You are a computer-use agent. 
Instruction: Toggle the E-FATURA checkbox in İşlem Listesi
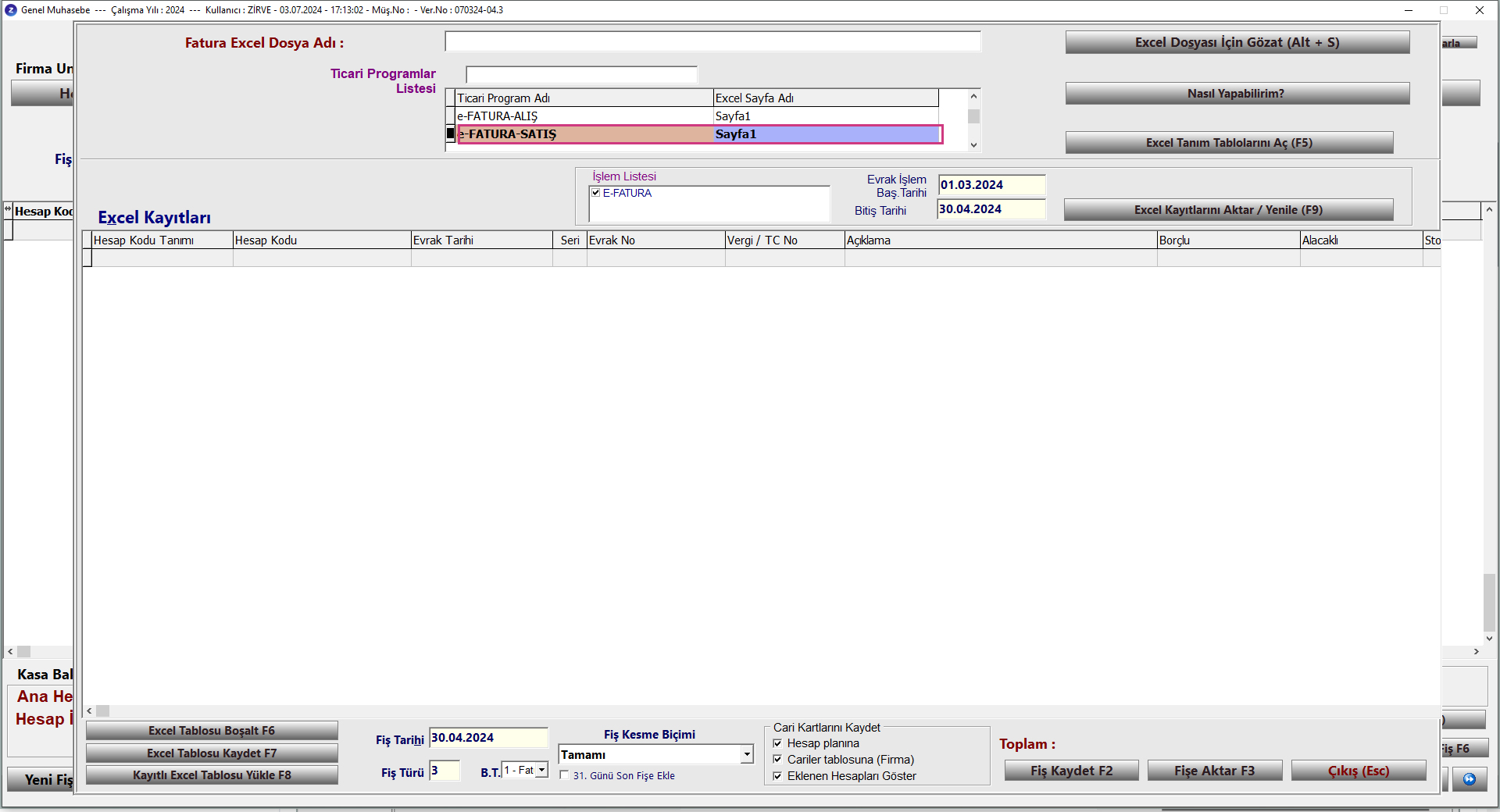pyautogui.click(x=596, y=193)
